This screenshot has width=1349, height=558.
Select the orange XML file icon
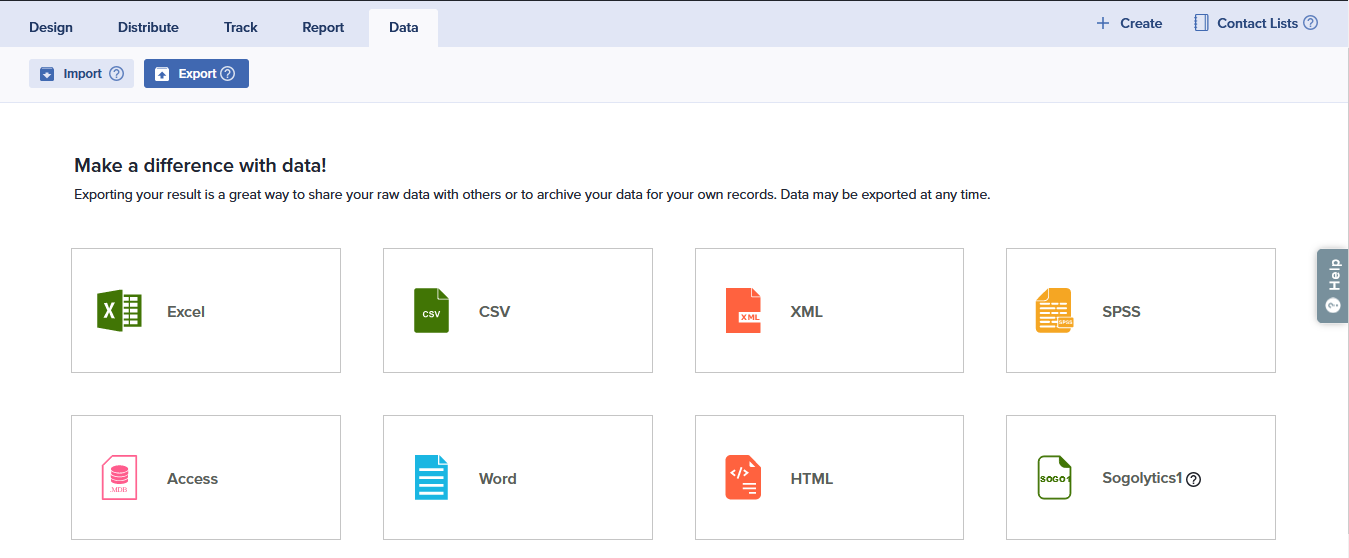743,311
